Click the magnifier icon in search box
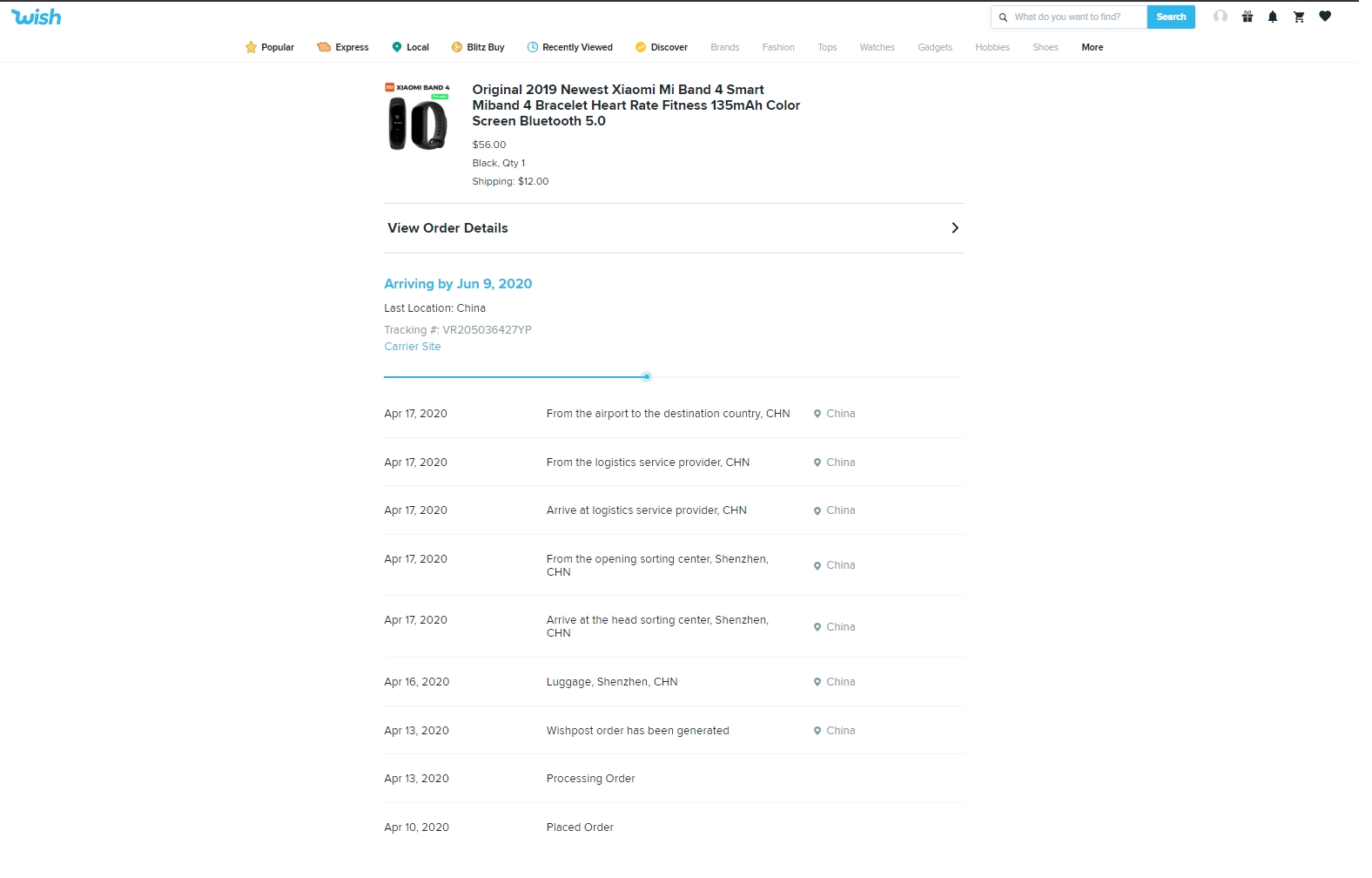This screenshot has height=878, width=1372. 1003,17
